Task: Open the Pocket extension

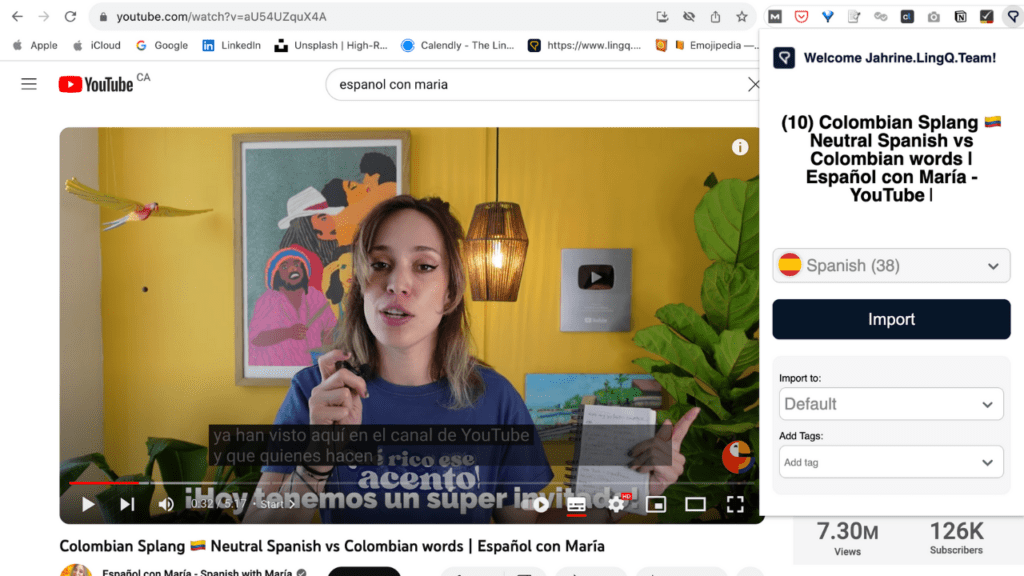Action: 801,17
